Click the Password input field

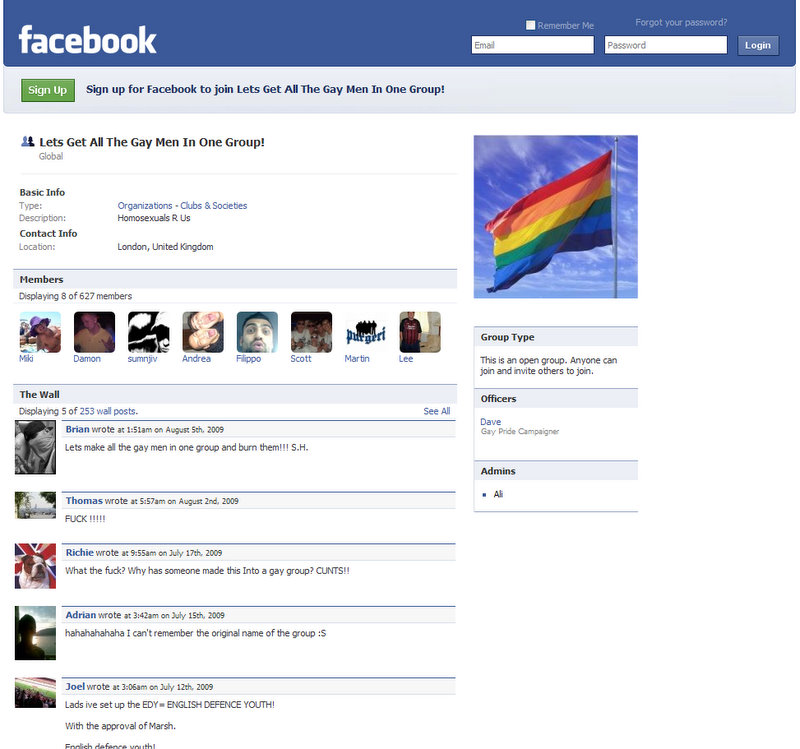(x=666, y=45)
